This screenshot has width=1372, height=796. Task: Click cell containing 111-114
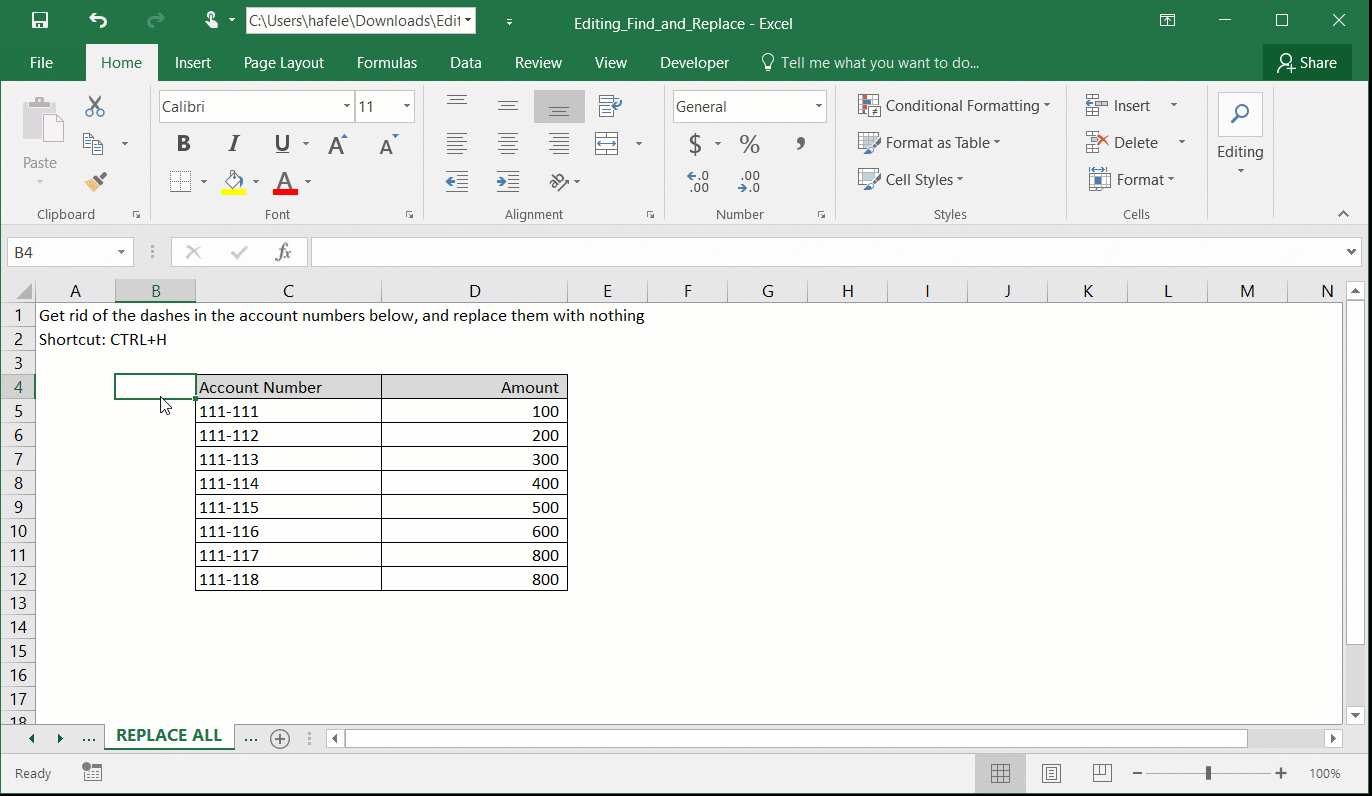pyautogui.click(x=288, y=483)
